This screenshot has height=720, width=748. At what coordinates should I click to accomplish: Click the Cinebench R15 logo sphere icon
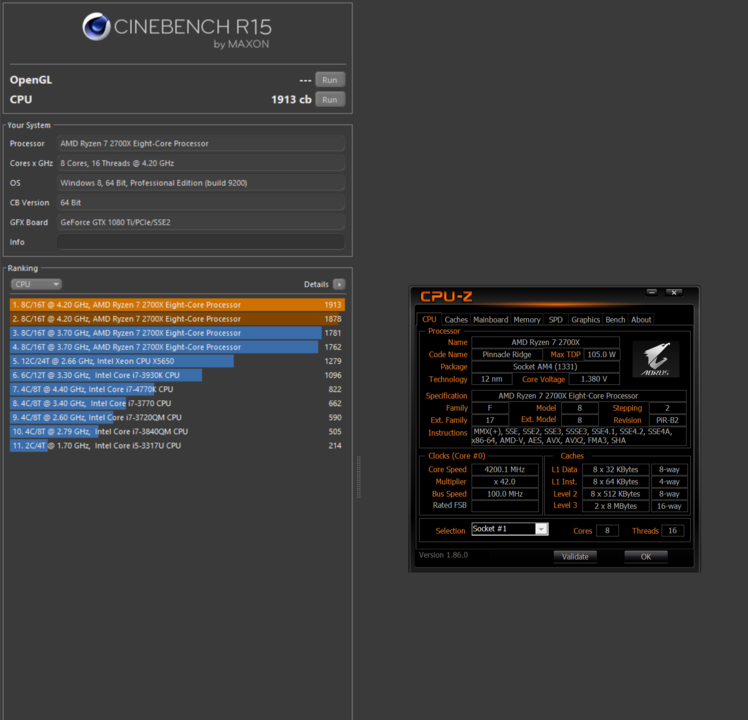click(x=96, y=26)
